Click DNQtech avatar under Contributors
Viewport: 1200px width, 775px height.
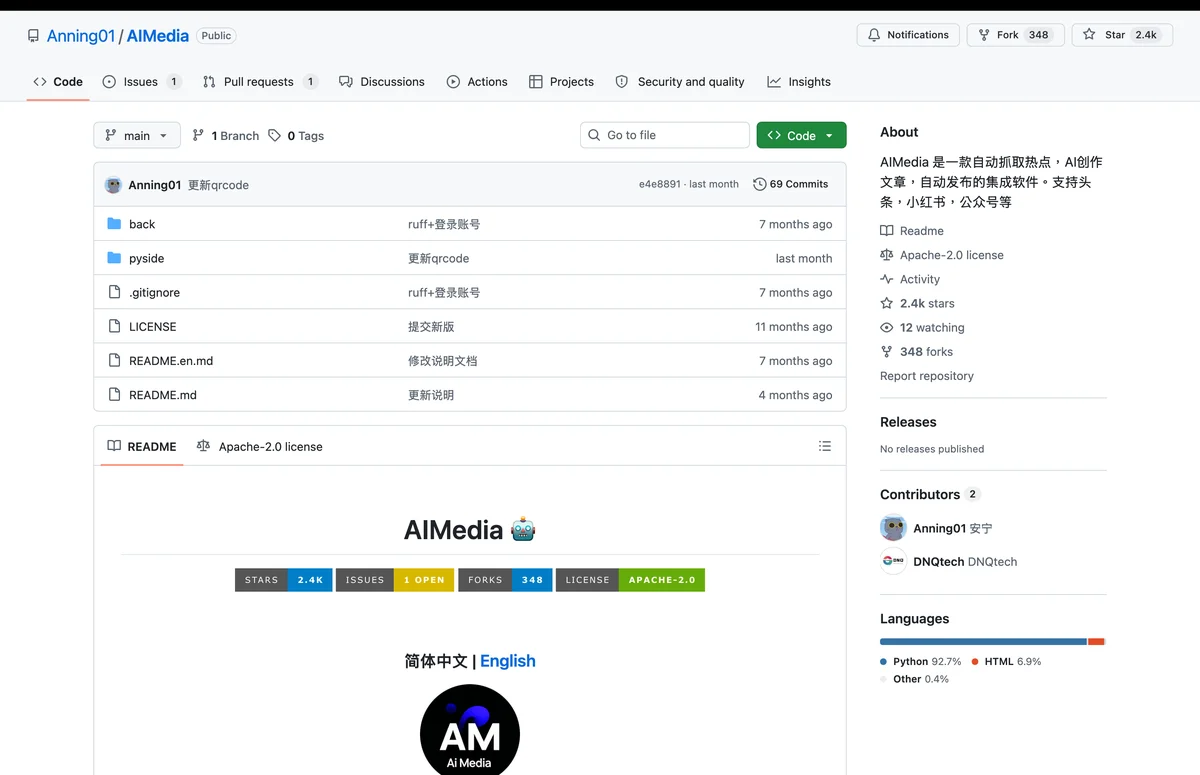click(893, 562)
